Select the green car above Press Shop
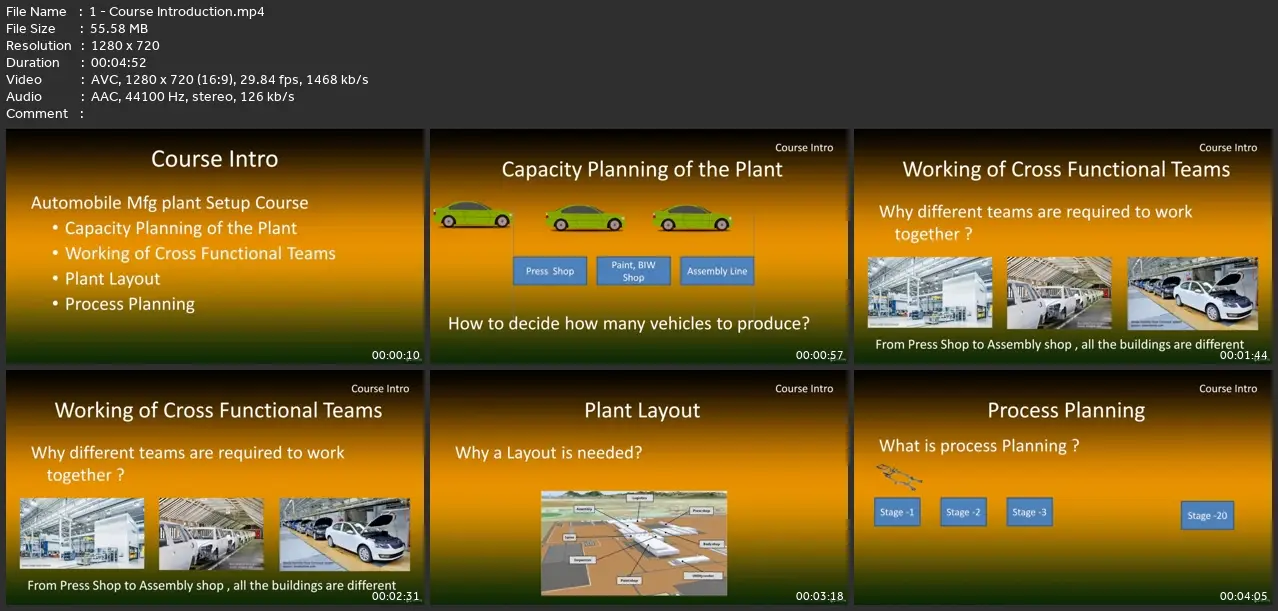 [472, 214]
